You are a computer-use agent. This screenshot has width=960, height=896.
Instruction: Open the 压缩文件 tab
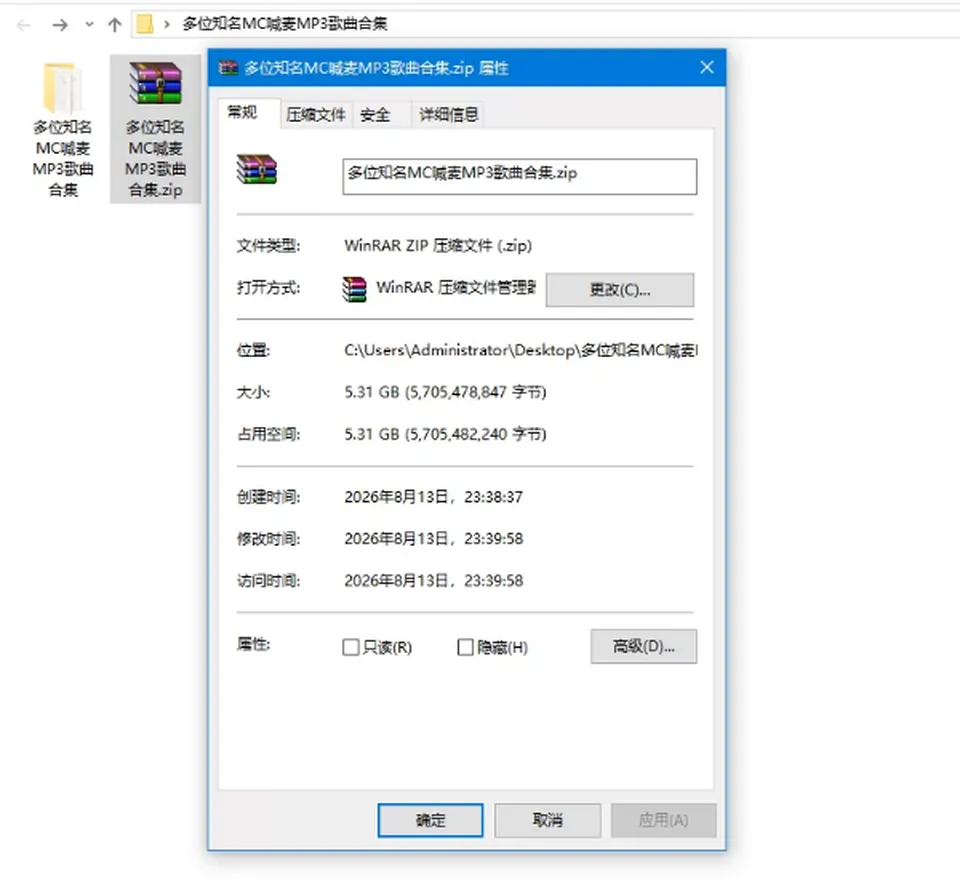click(x=316, y=115)
